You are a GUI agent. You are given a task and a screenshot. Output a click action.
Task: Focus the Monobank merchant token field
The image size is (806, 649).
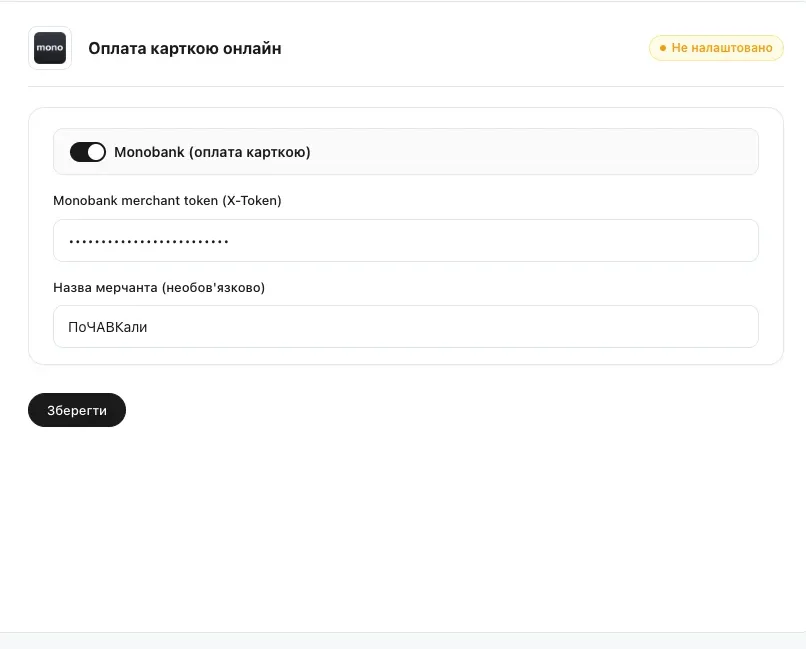pos(406,240)
